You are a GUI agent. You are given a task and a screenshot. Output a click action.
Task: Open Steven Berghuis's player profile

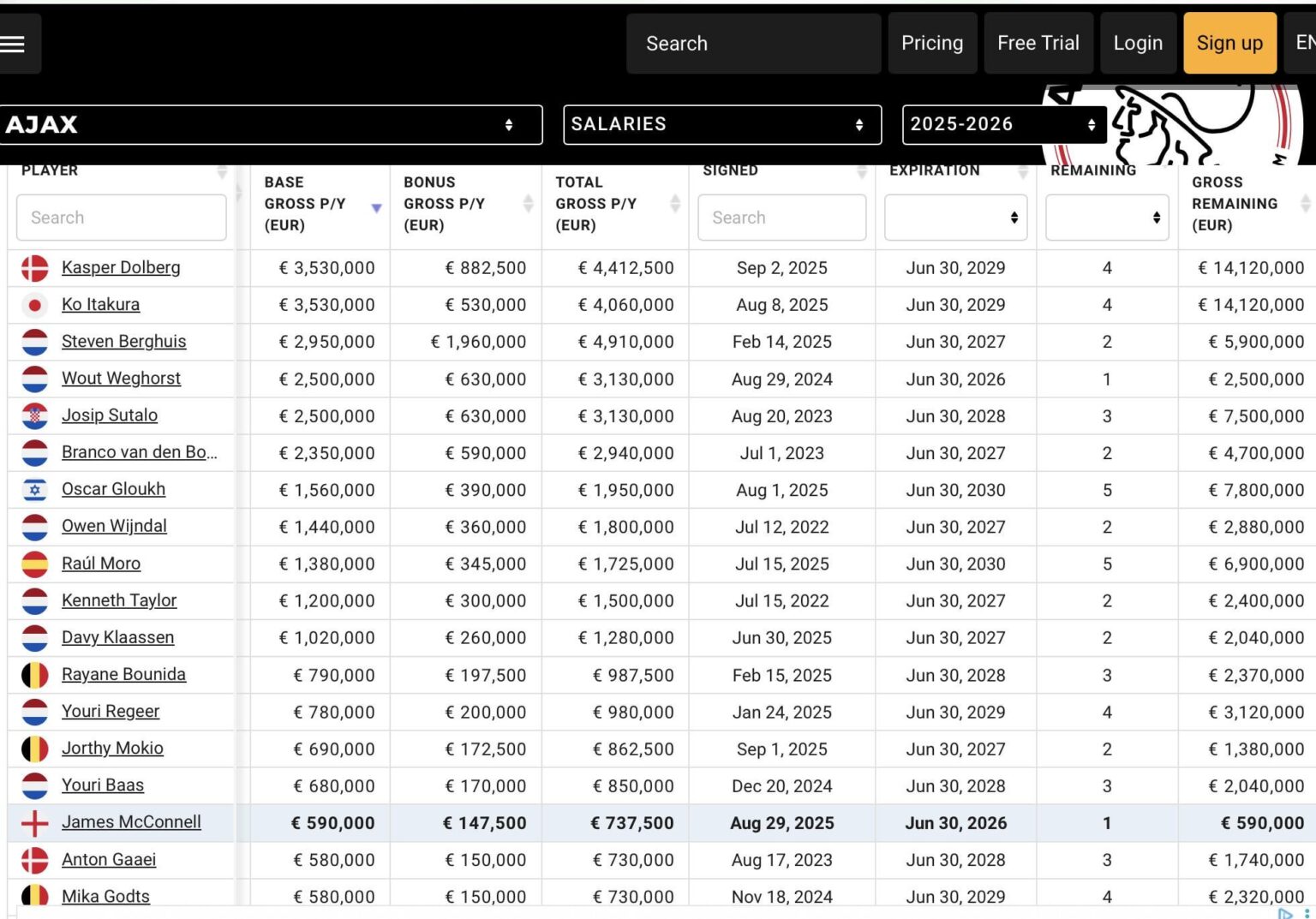coord(123,341)
